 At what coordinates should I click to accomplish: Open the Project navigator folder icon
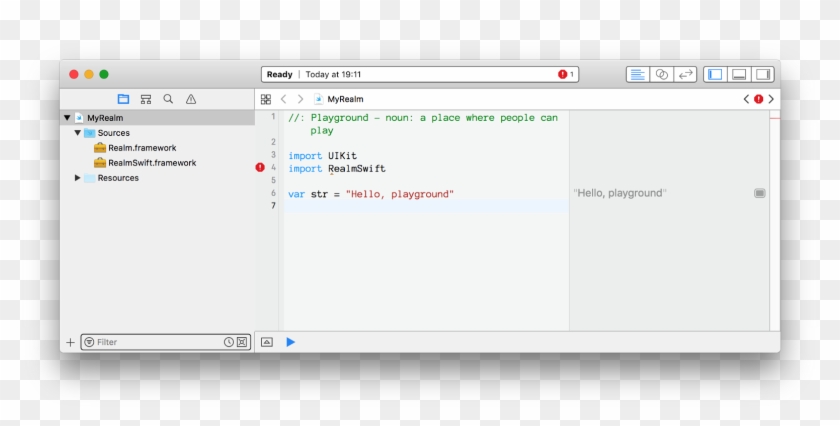click(123, 99)
